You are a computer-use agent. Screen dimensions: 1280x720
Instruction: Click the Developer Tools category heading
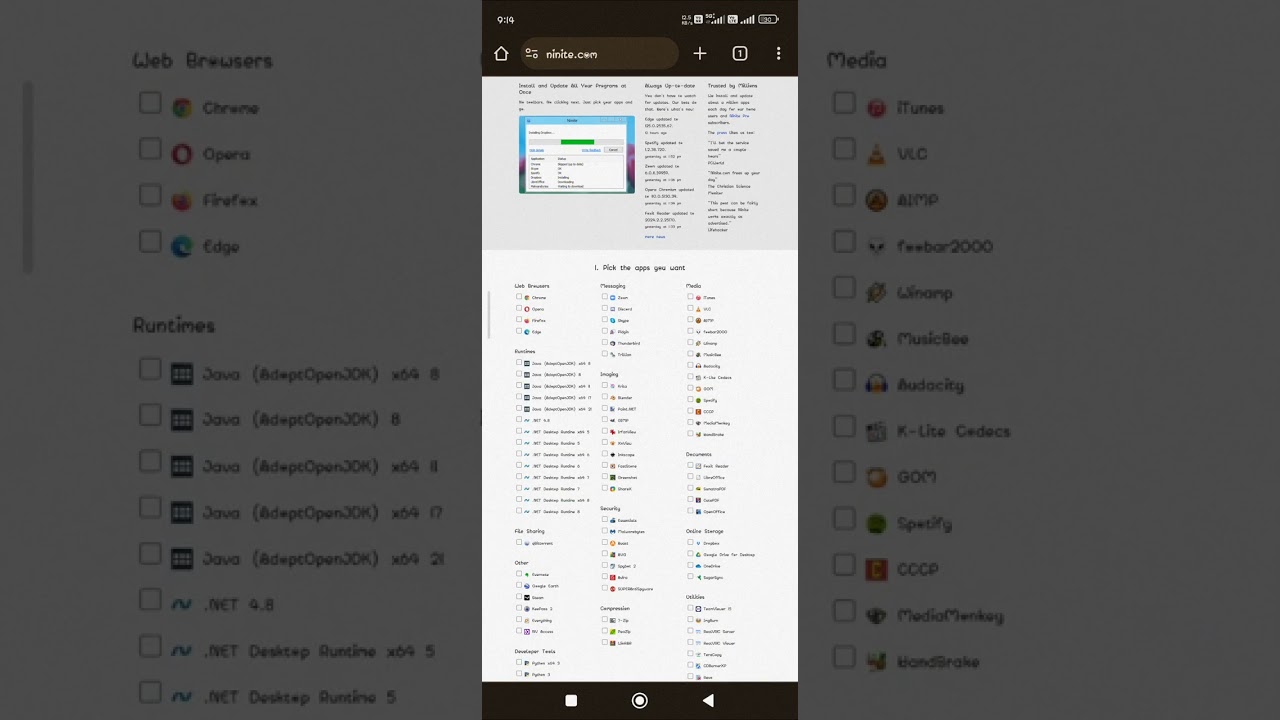pos(535,651)
